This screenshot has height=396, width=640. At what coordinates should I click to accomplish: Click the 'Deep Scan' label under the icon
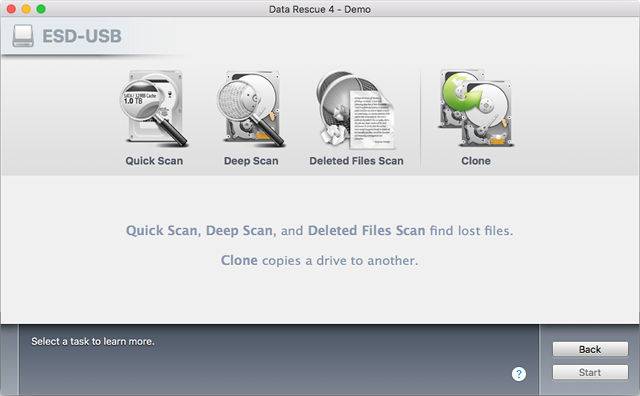tap(251, 161)
